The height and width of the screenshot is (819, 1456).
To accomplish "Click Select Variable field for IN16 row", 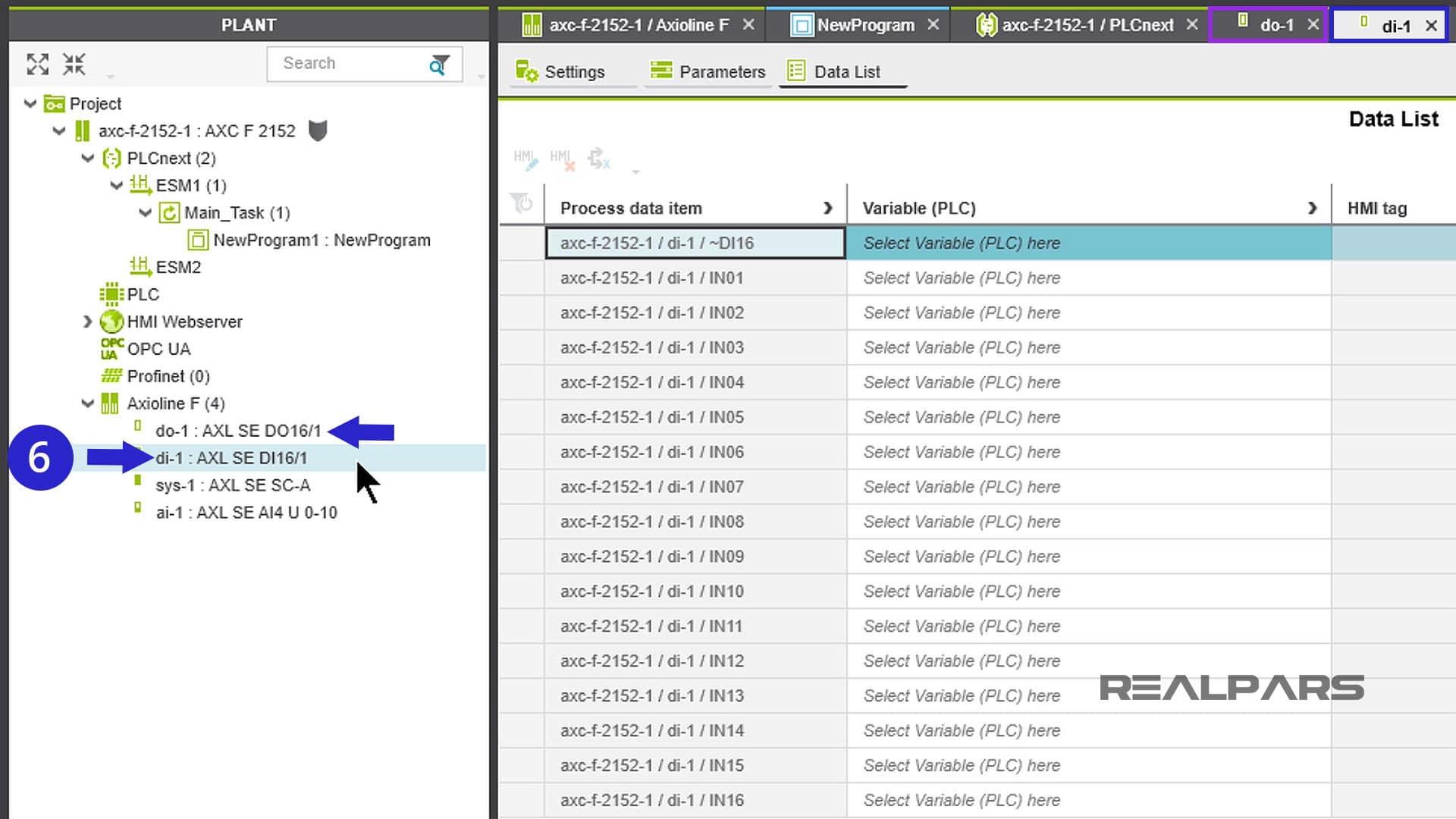I will pos(1089,800).
